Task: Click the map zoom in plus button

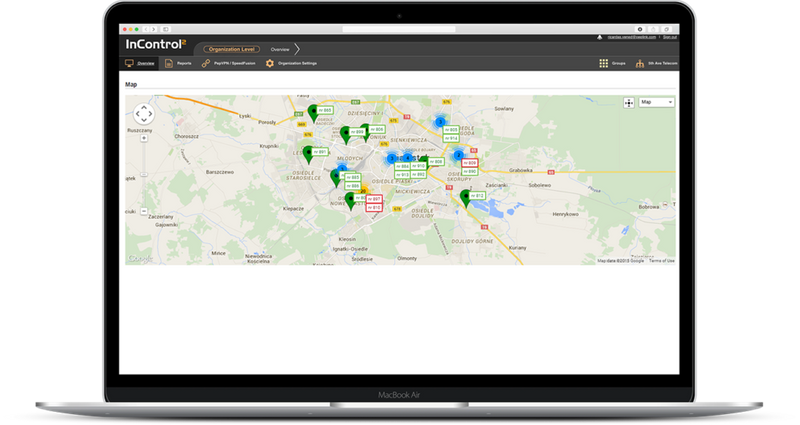Action: coord(144,138)
